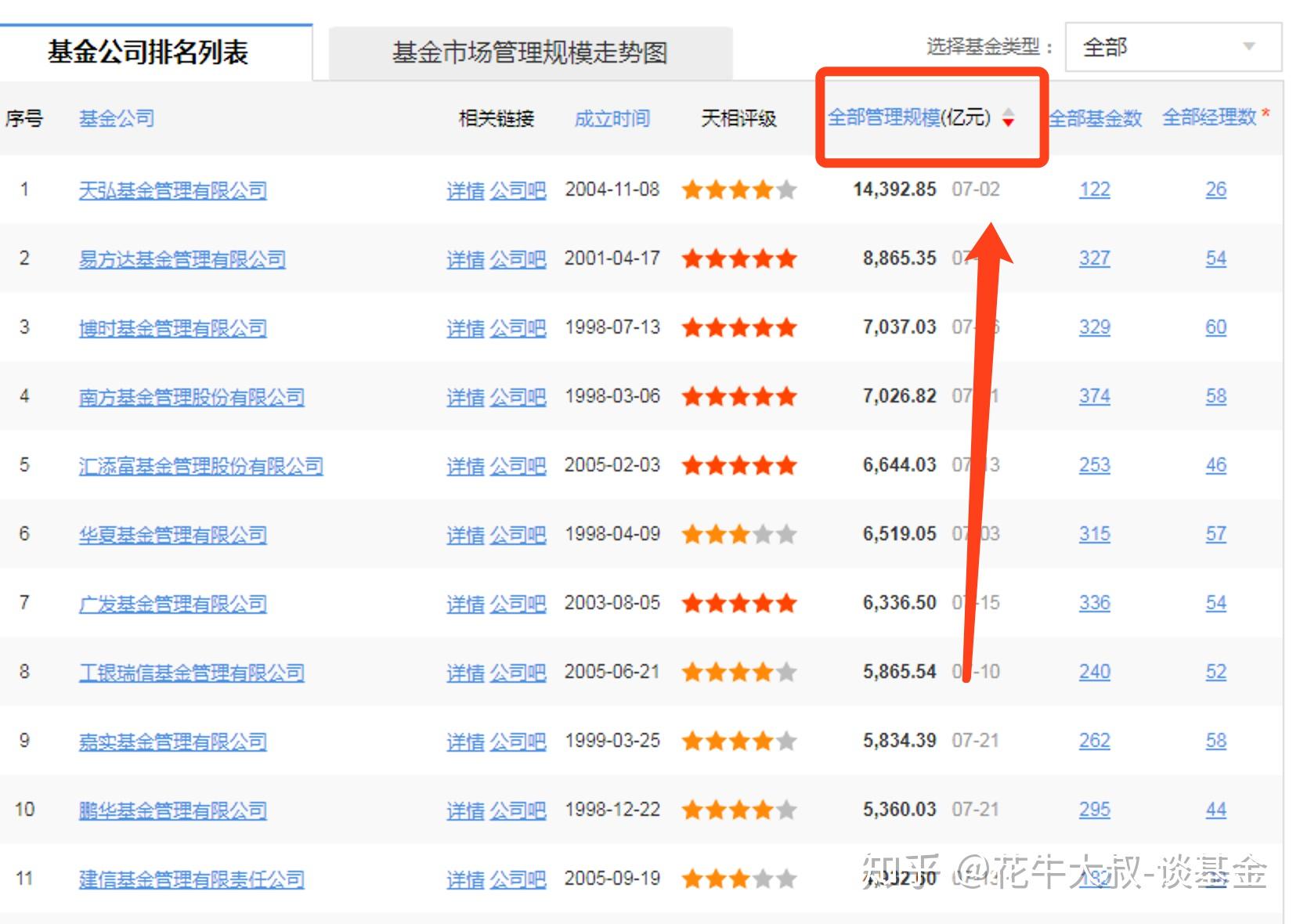Open fund count 295 for 鹏华基金
Screen dimensions: 1300x924
click(1095, 810)
